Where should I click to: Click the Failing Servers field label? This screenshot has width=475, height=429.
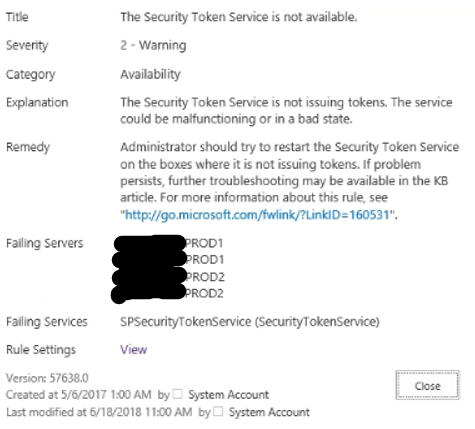click(45, 243)
